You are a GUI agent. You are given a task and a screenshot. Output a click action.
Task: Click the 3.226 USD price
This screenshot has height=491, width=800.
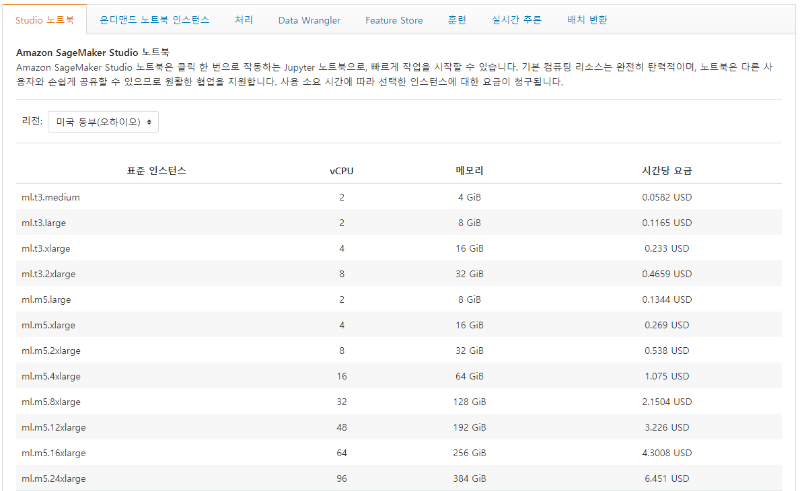[667, 427]
